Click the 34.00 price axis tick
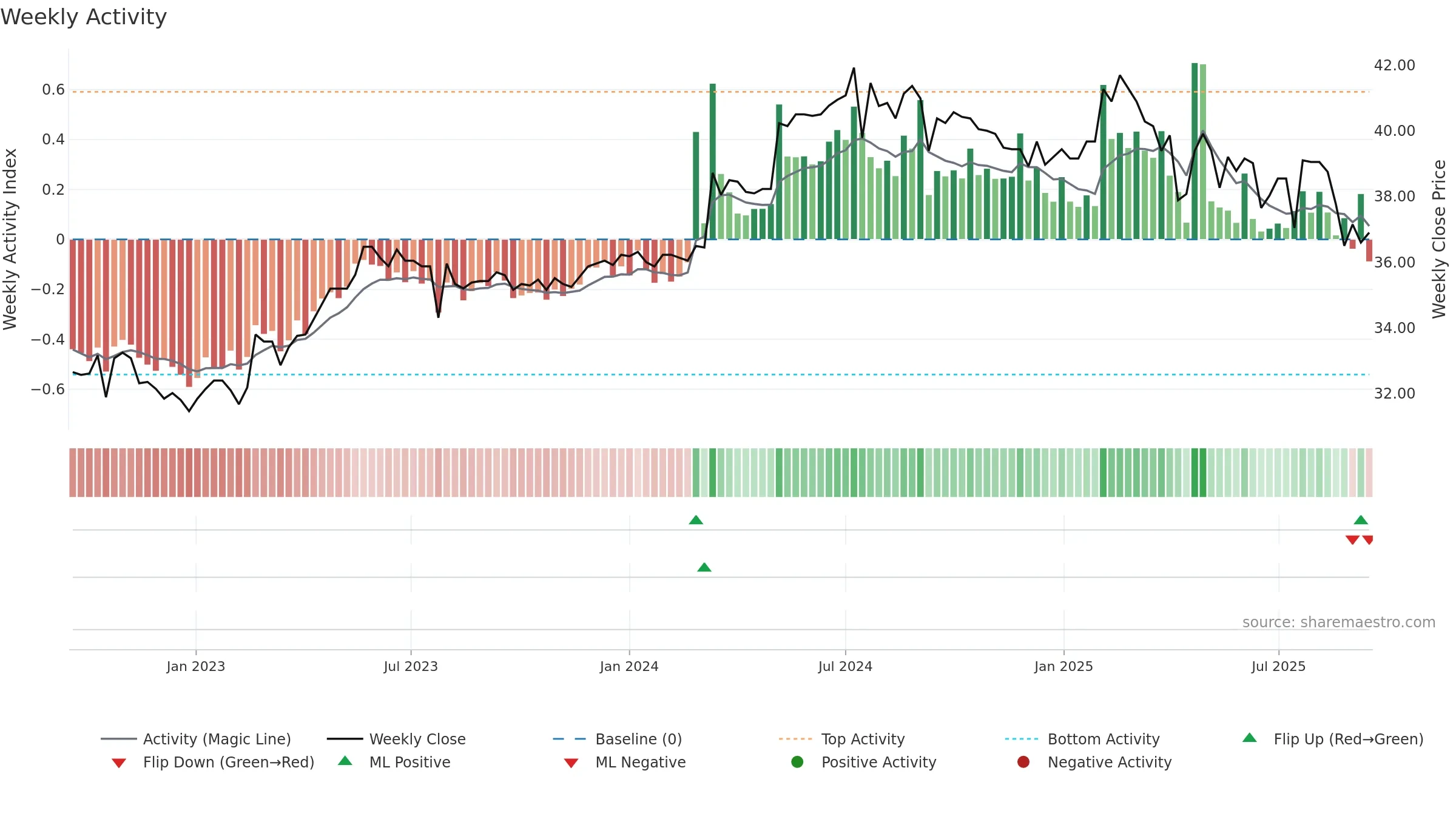1456x819 pixels. pos(1394,328)
